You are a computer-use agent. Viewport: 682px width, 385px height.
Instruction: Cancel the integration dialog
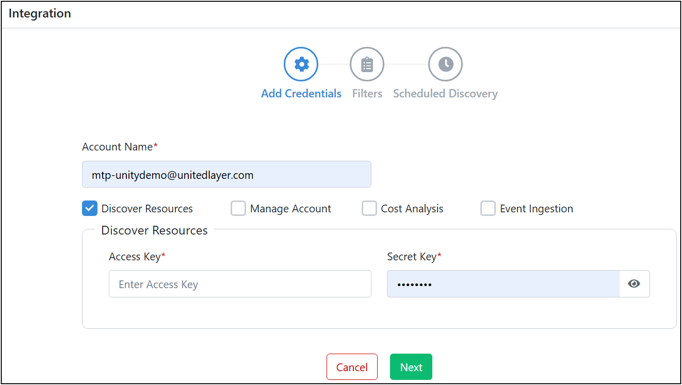[352, 367]
